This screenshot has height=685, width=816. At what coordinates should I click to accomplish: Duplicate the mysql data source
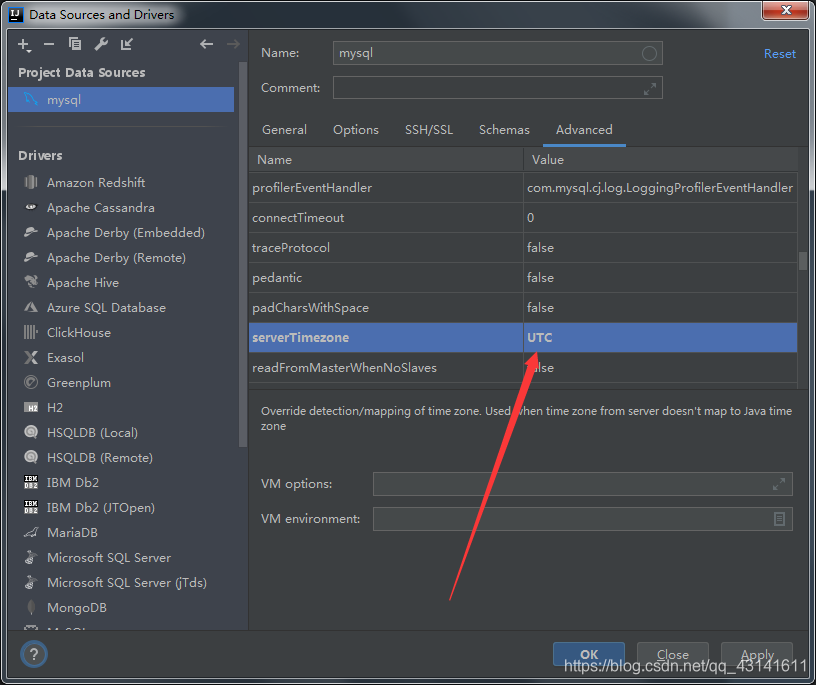coord(75,44)
